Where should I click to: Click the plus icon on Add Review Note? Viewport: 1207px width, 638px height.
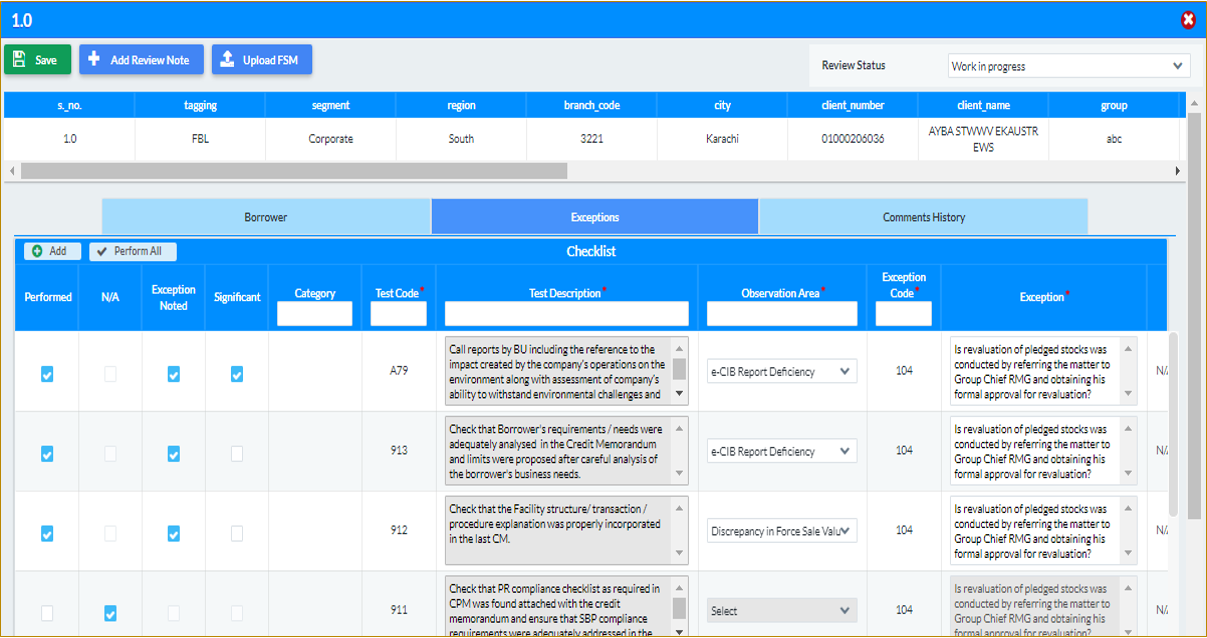(93, 59)
